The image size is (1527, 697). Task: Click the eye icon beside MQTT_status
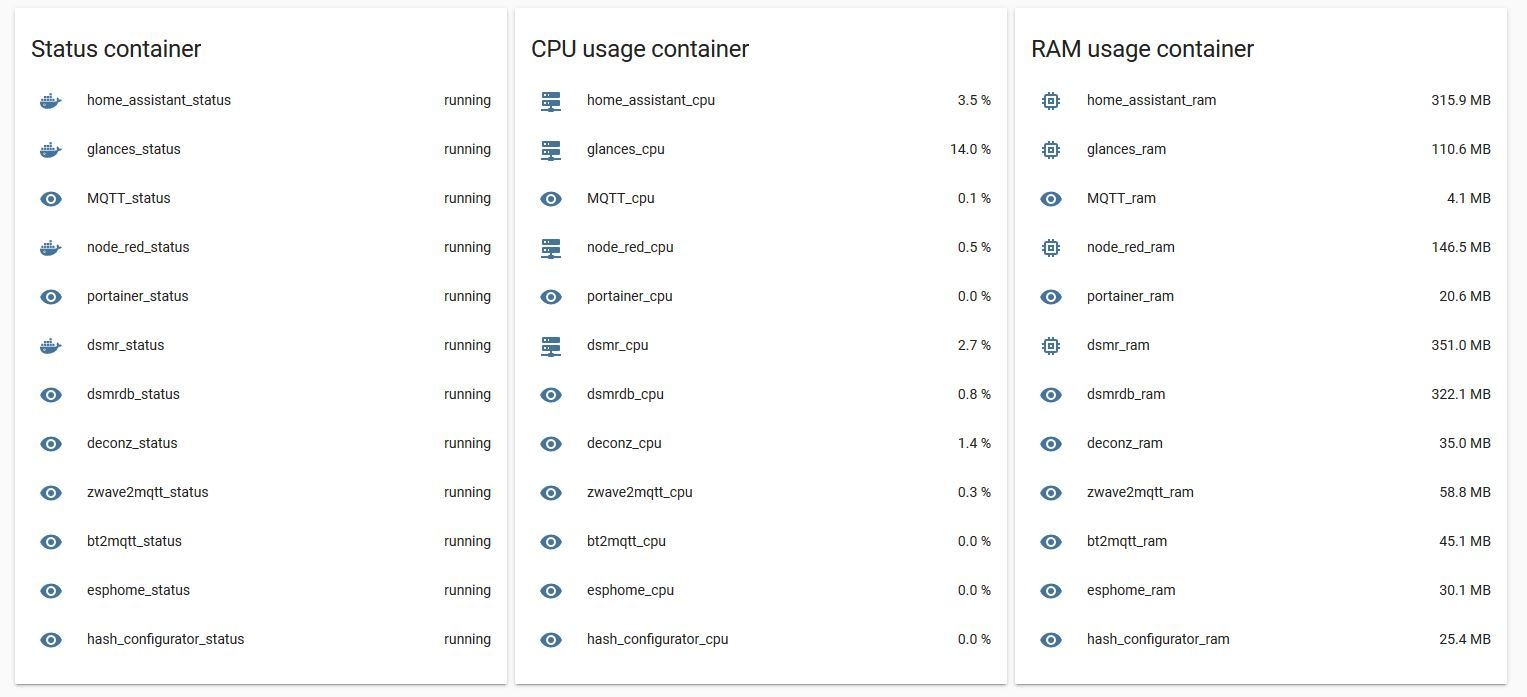click(51, 199)
